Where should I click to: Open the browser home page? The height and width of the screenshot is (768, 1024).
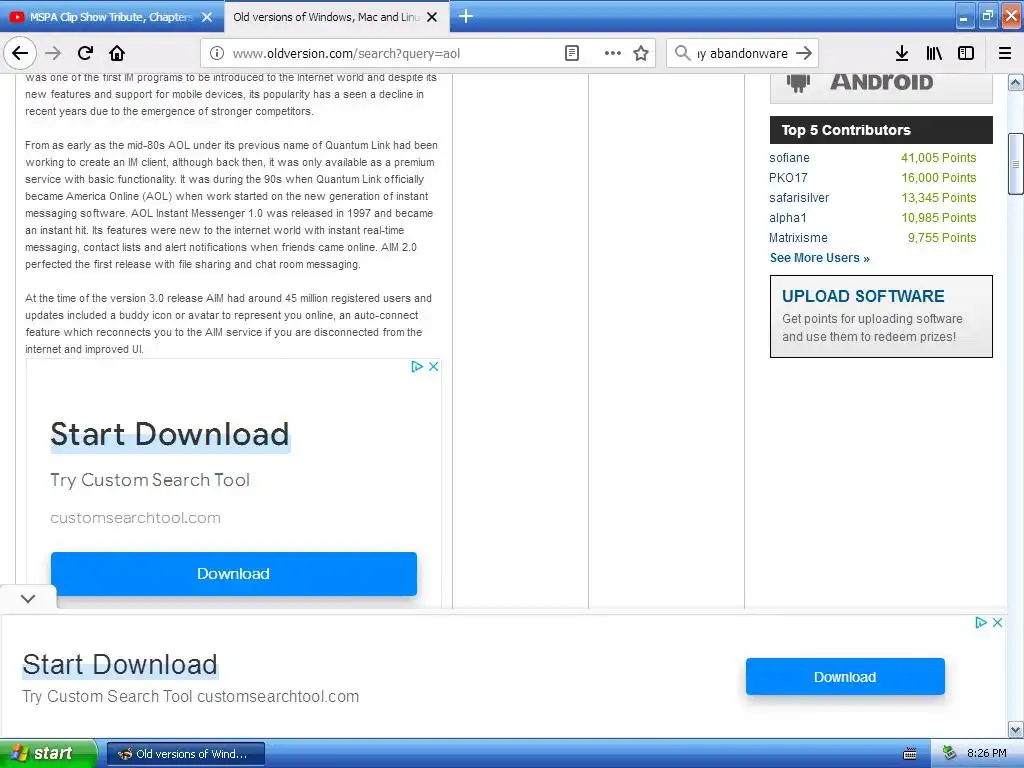tap(117, 53)
